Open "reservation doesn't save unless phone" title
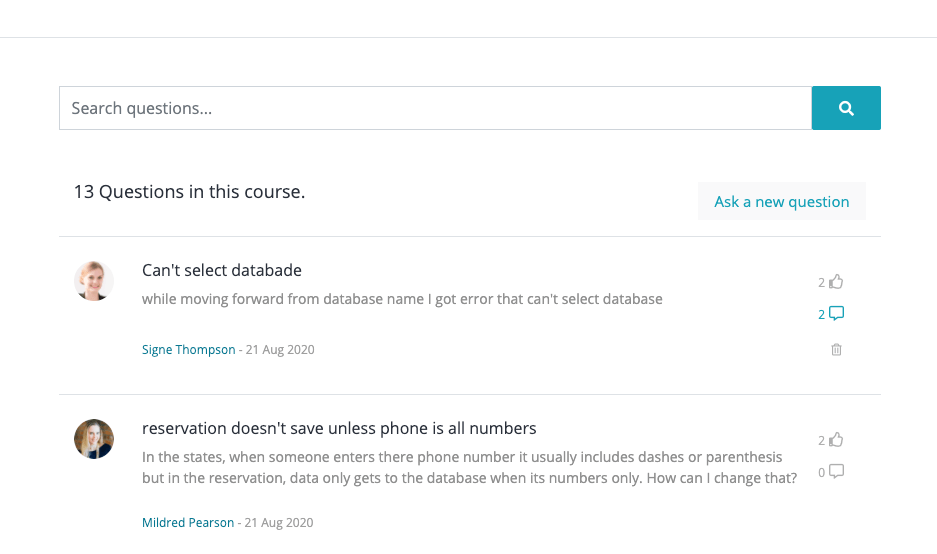The height and width of the screenshot is (554, 937). point(339,428)
